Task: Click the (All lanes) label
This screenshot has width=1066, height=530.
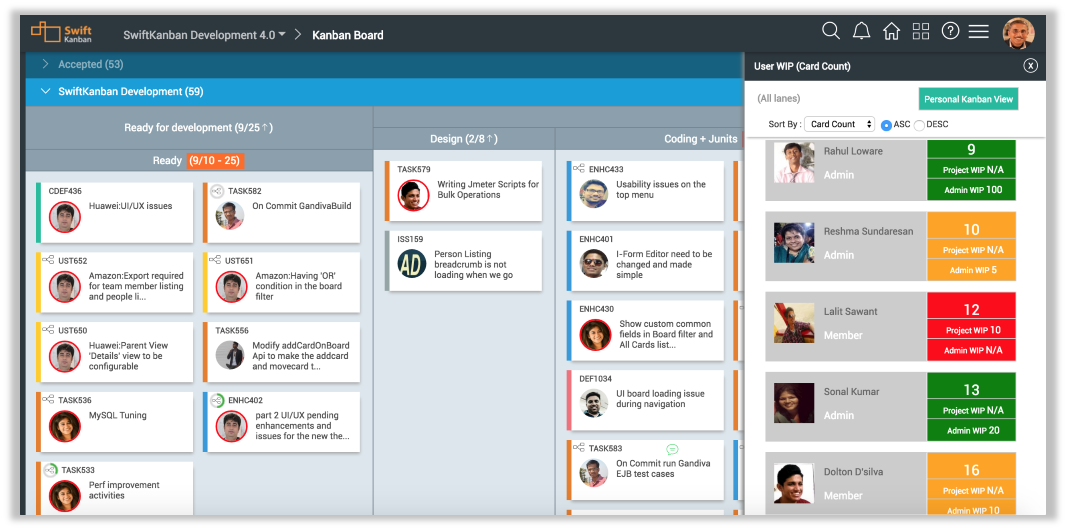Action: point(778,99)
